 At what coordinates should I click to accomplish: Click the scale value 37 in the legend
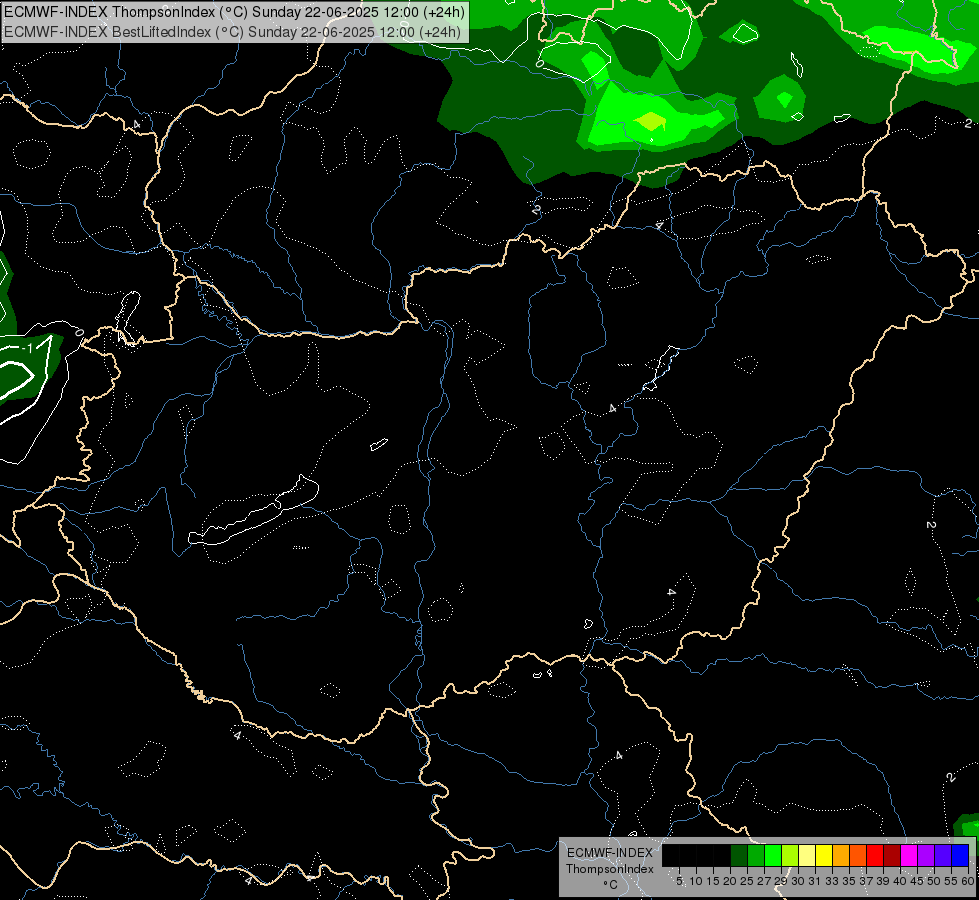tap(866, 881)
